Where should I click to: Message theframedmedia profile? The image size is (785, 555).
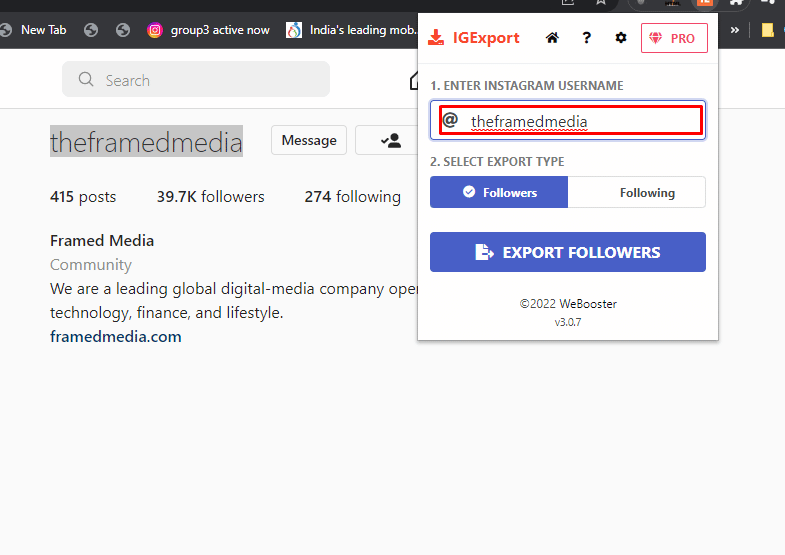309,140
